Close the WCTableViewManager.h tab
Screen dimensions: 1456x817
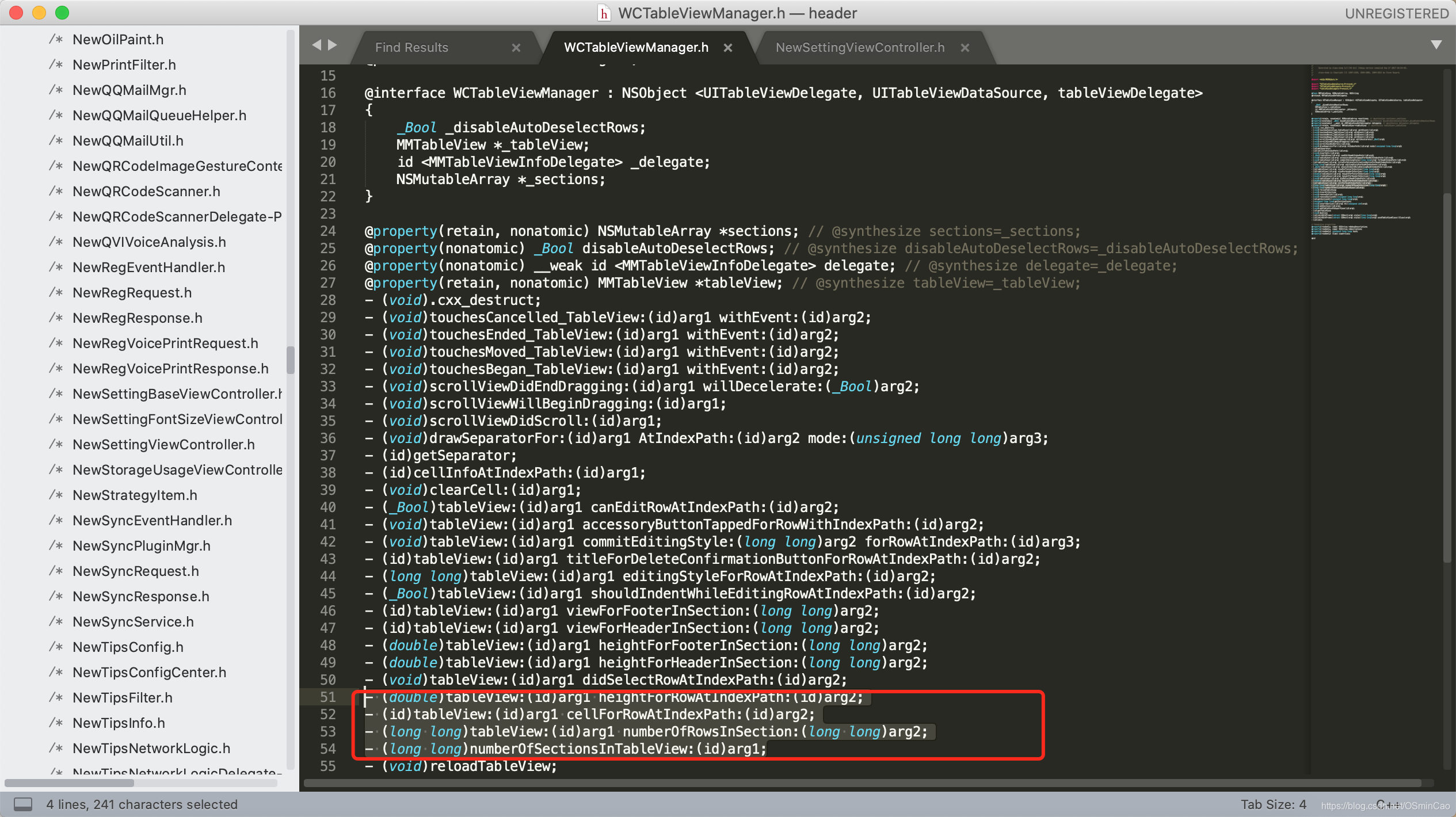728,48
